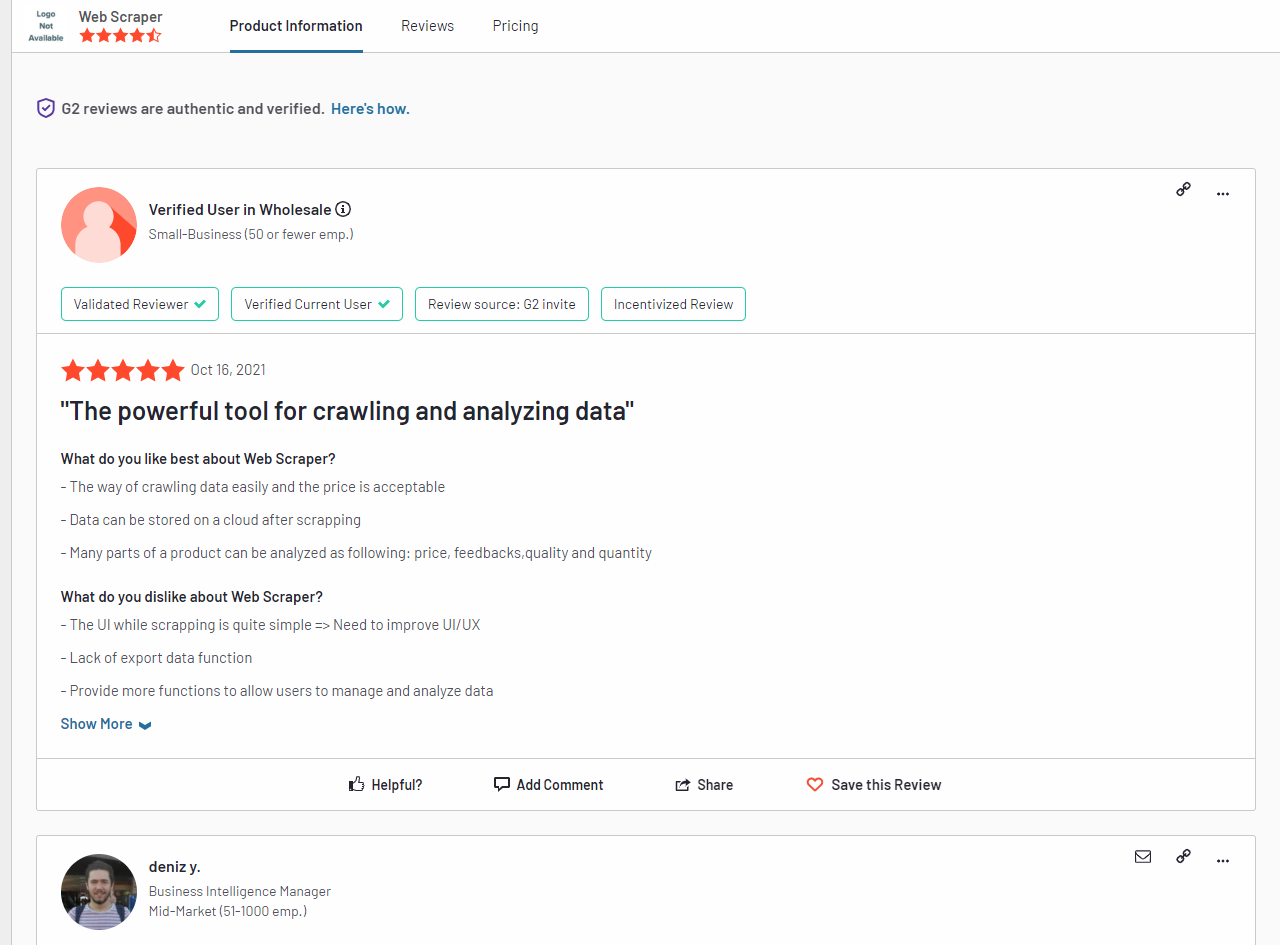Switch to the Pricing tab
The width and height of the screenshot is (1280, 945).
(x=515, y=26)
